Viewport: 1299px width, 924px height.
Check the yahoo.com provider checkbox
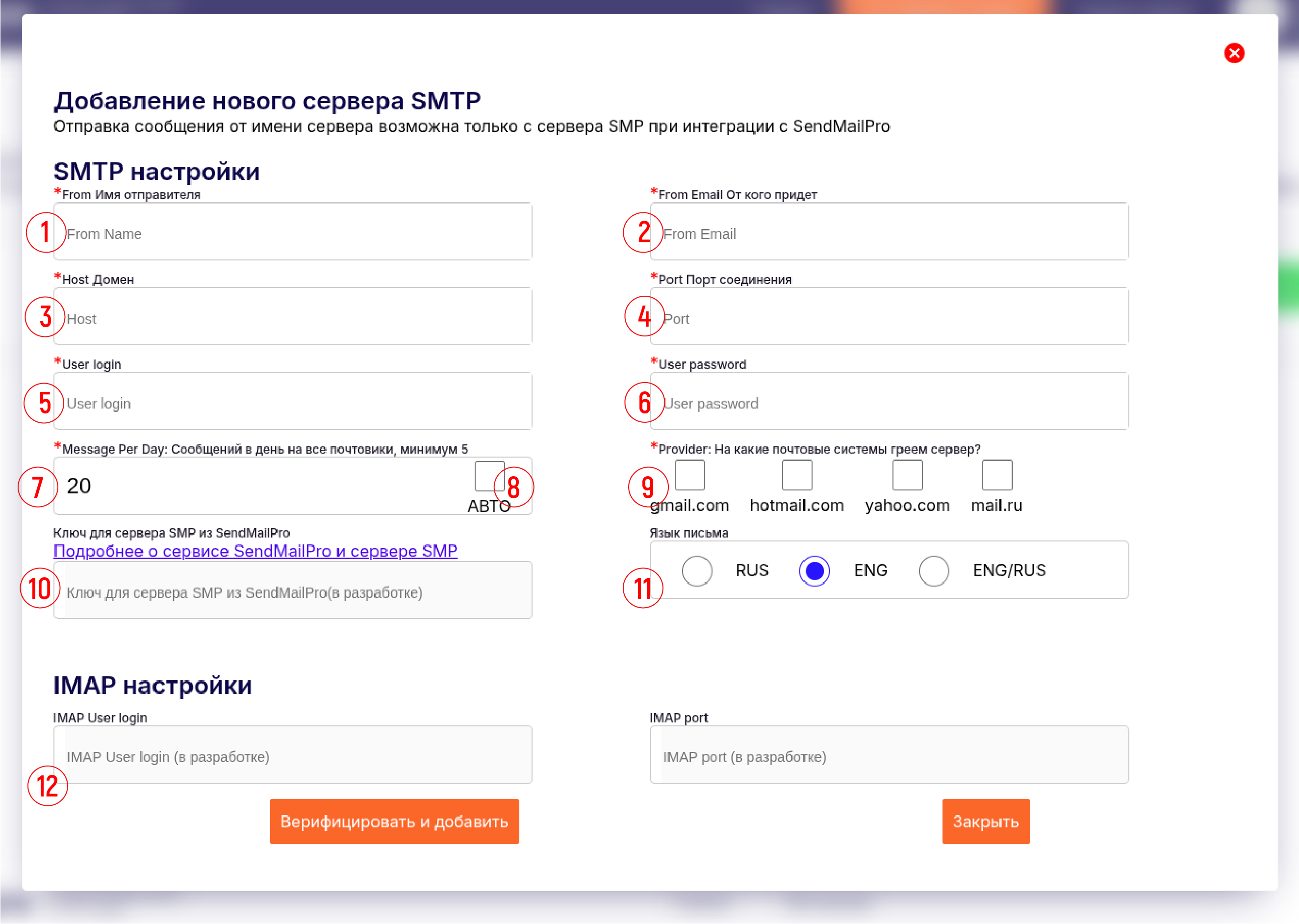pyautogui.click(x=907, y=475)
